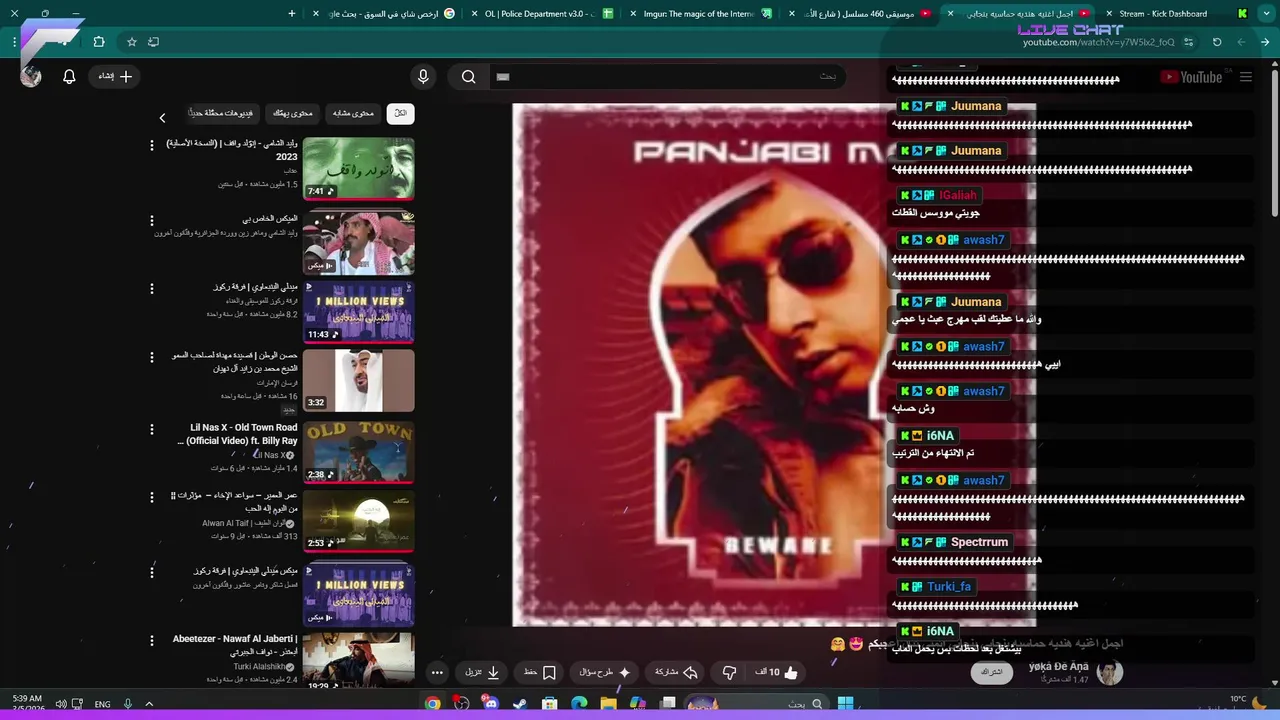
Task: Download the video with download button
Action: tap(482, 672)
